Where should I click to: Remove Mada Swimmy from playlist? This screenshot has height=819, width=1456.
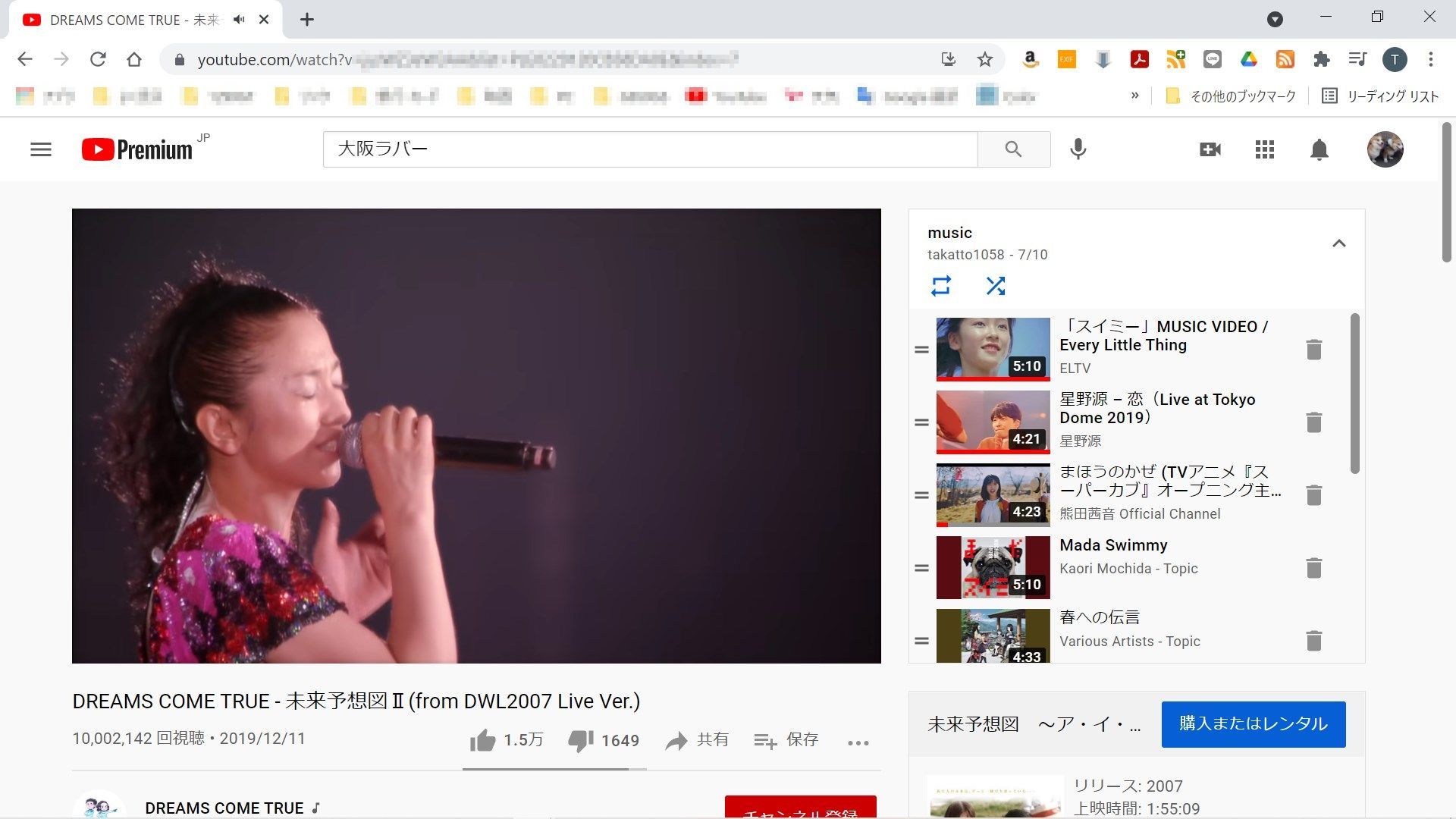[x=1314, y=568]
